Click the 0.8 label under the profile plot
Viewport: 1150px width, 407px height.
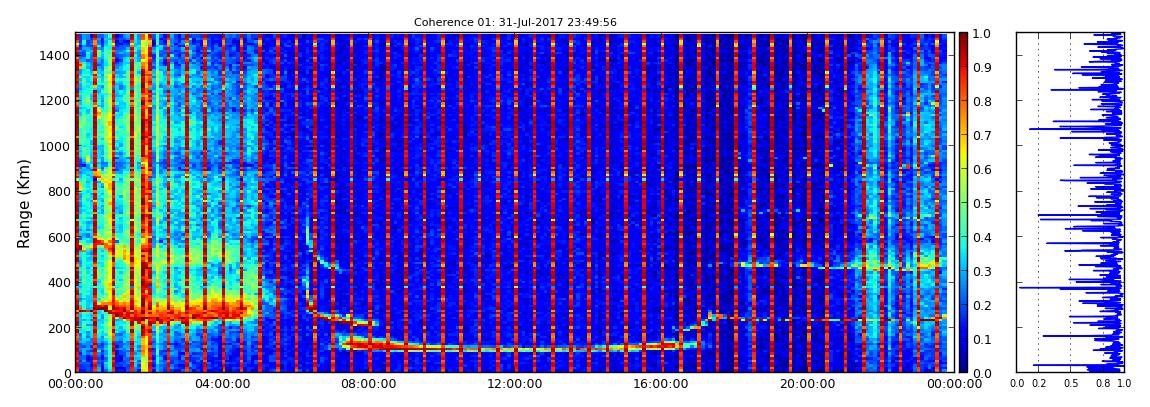(1102, 383)
